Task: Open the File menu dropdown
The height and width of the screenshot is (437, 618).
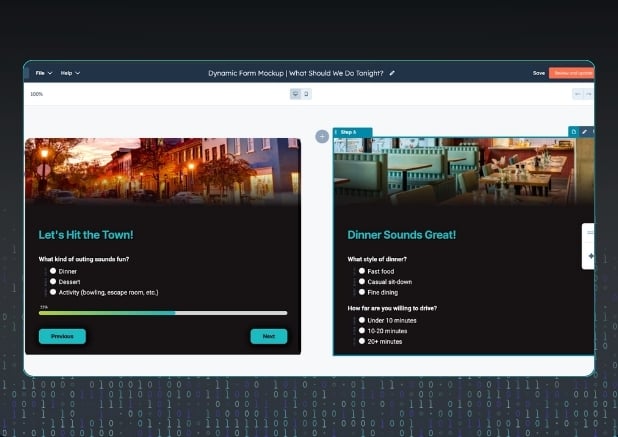Action: (44, 73)
